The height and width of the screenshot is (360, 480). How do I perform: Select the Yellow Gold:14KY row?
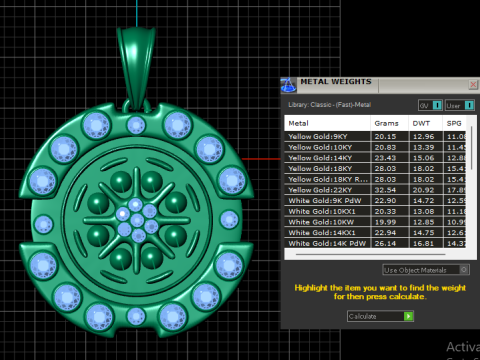coord(375,158)
